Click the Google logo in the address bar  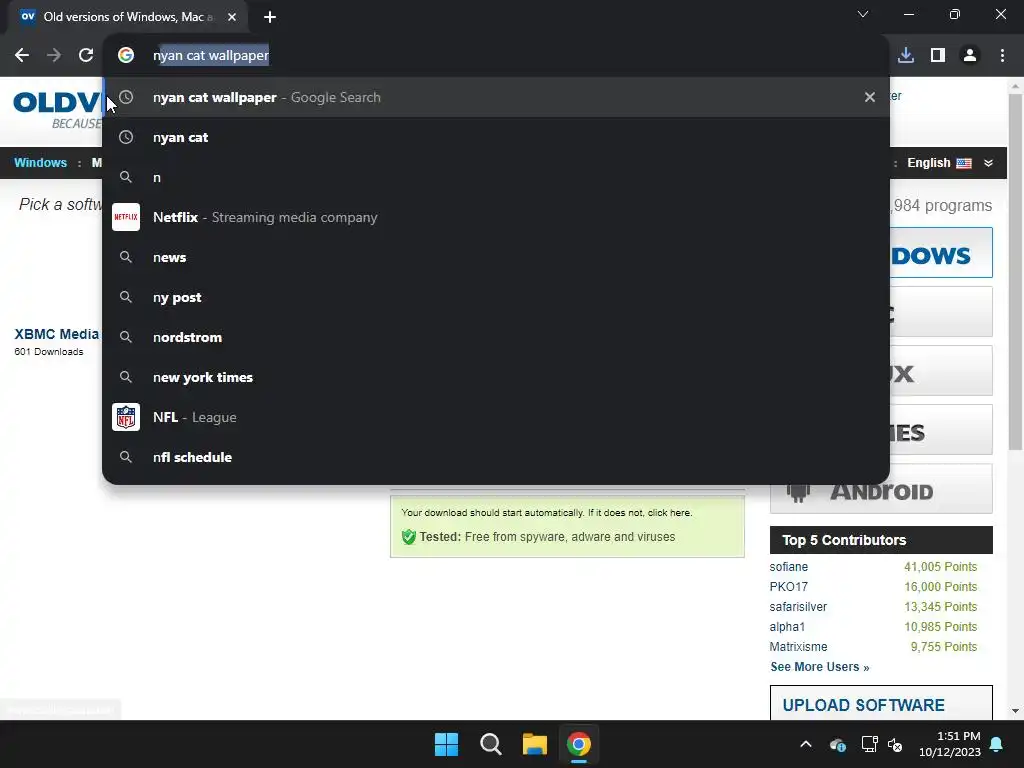click(x=126, y=56)
